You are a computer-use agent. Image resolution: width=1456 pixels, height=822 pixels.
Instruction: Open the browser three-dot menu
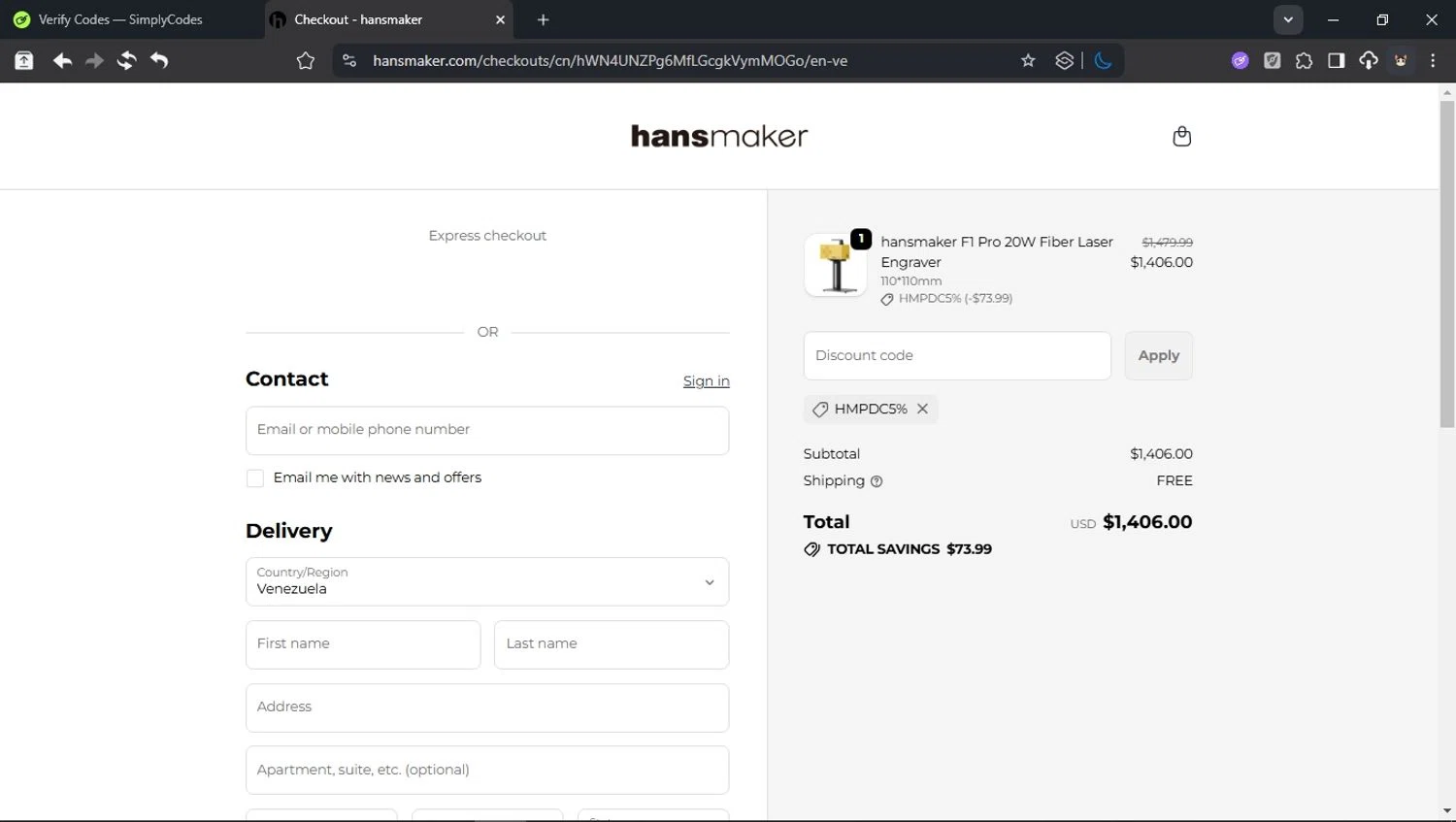(1433, 60)
